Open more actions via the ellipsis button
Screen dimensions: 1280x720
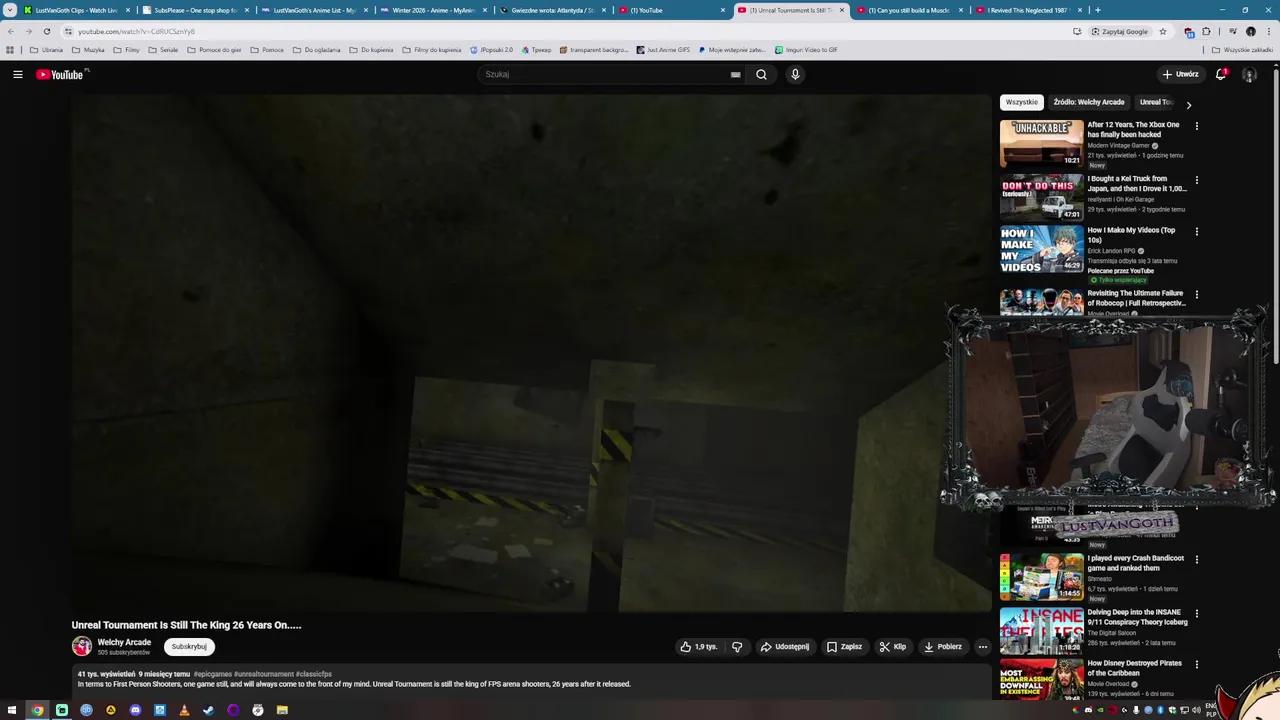pos(983,646)
